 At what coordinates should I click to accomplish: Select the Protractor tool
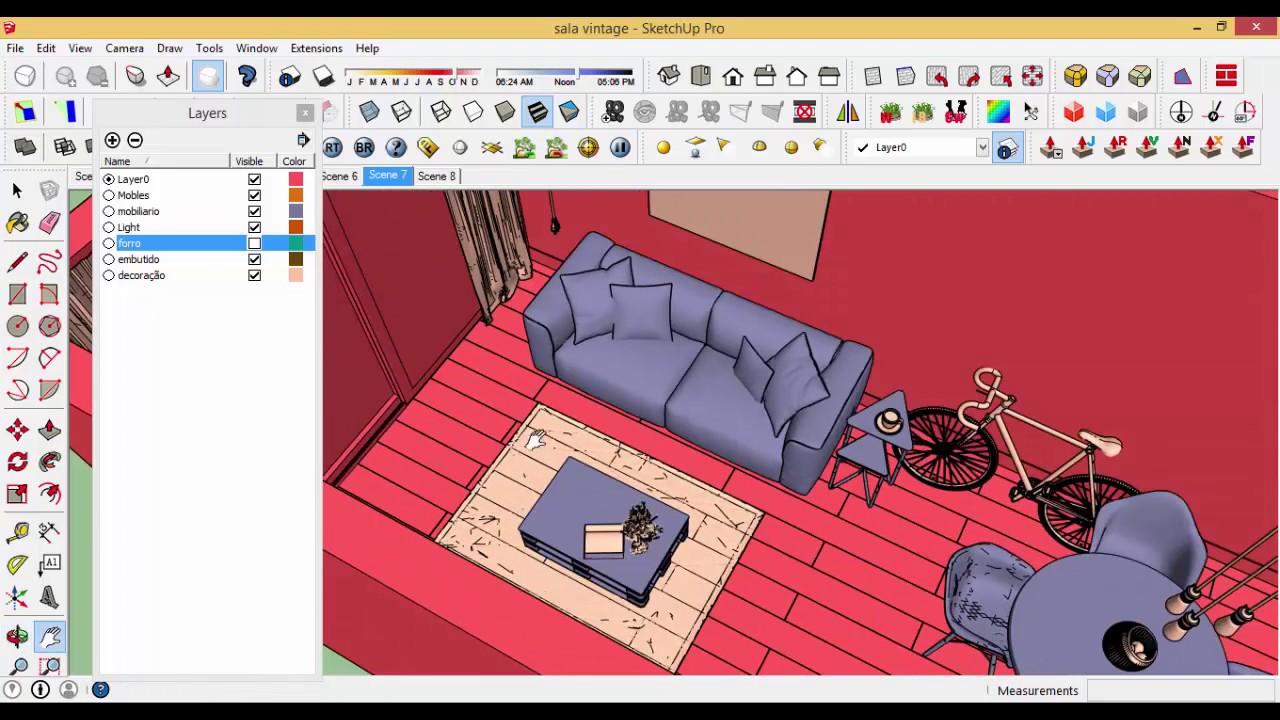click(x=17, y=564)
